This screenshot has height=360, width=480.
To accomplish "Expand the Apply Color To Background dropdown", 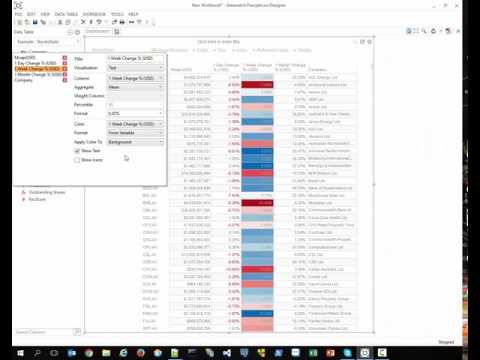I will tap(135, 142).
